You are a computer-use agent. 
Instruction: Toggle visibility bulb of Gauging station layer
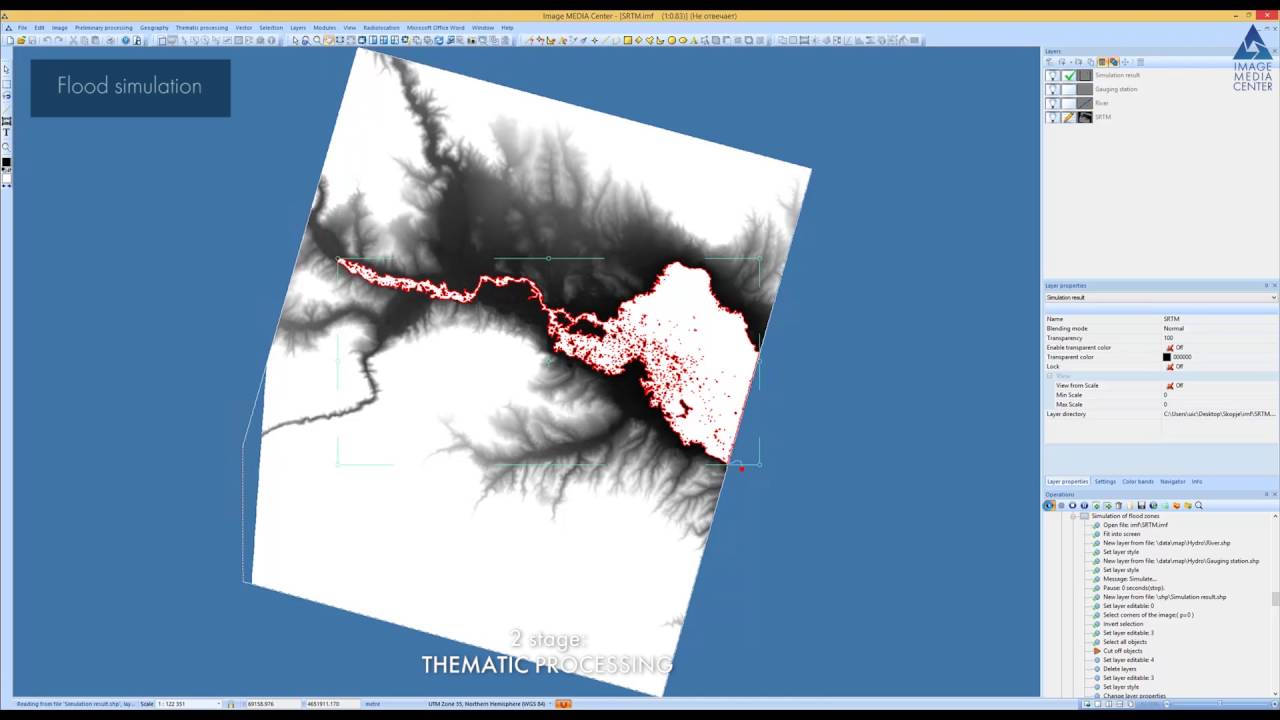(x=1052, y=89)
